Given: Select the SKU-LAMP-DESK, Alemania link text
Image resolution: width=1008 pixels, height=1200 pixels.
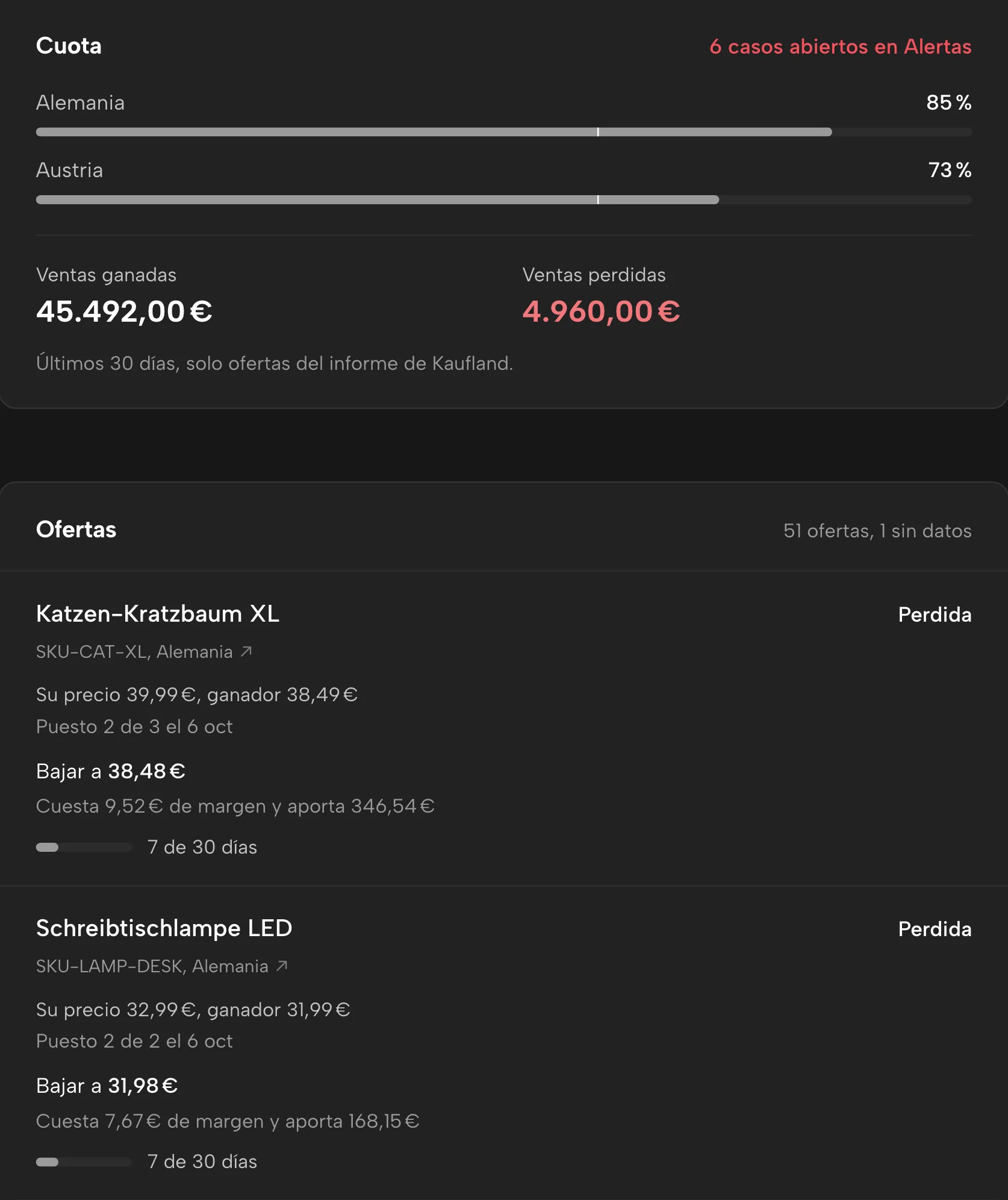Looking at the screenshot, I should pos(152,966).
